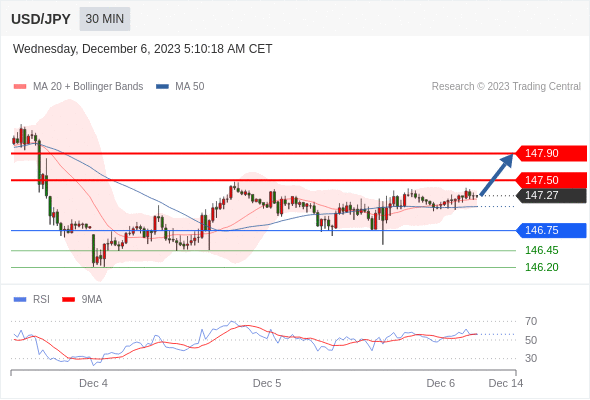Click the blue upward forecast arrow
This screenshot has height=400, width=590.
497,175
